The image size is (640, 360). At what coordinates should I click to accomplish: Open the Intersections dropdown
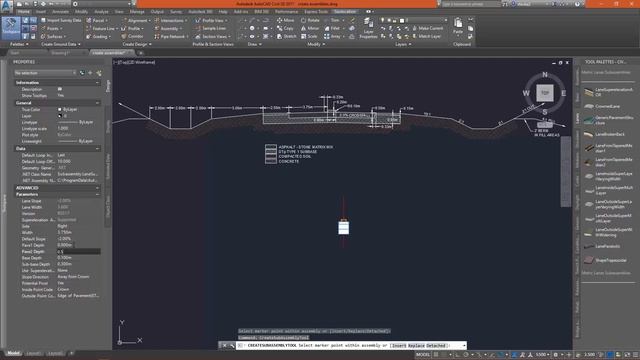click(x=171, y=20)
